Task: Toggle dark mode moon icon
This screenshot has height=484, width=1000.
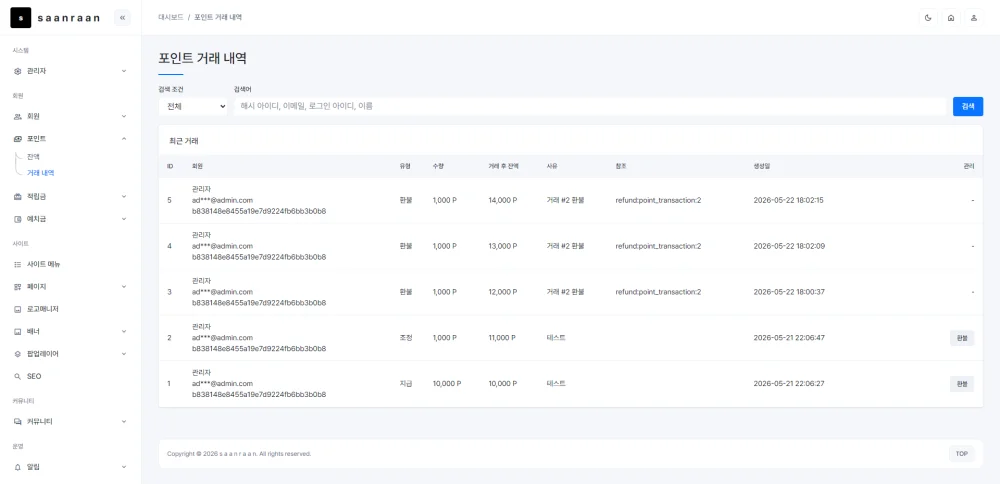Action: pyautogui.click(x=928, y=18)
